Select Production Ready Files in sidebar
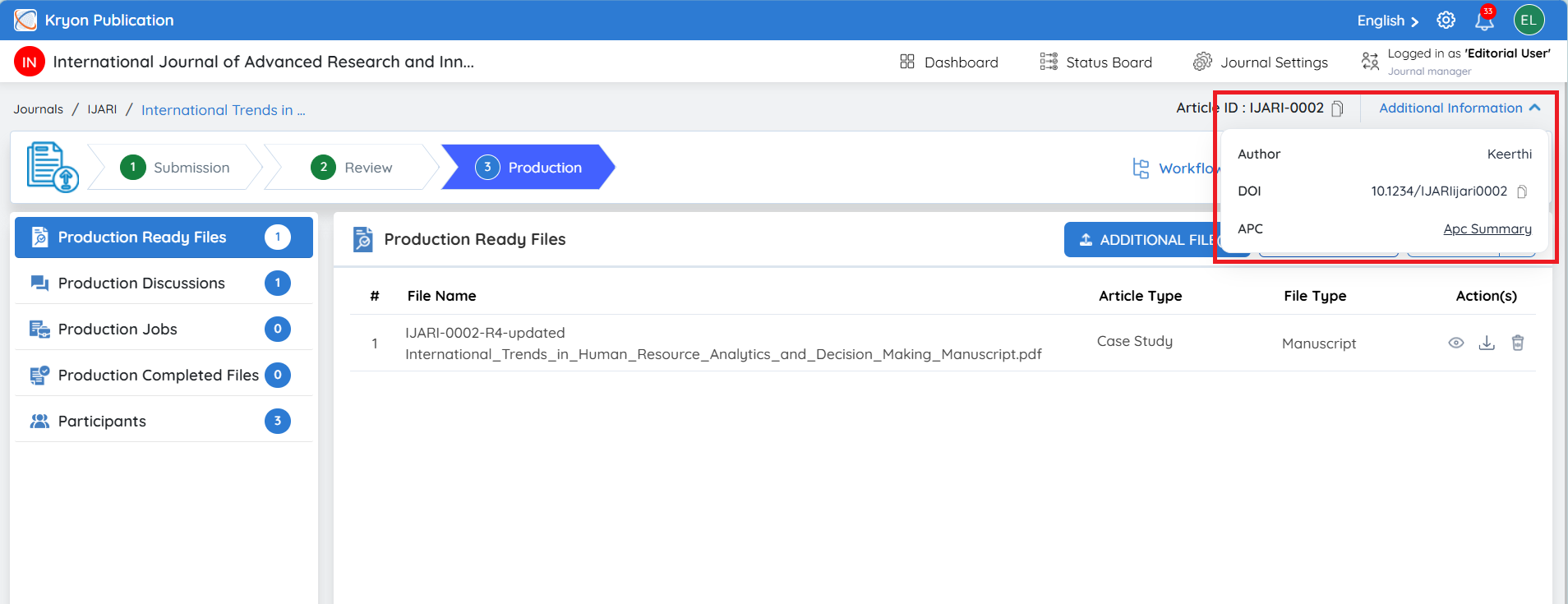1568x604 pixels. point(164,237)
